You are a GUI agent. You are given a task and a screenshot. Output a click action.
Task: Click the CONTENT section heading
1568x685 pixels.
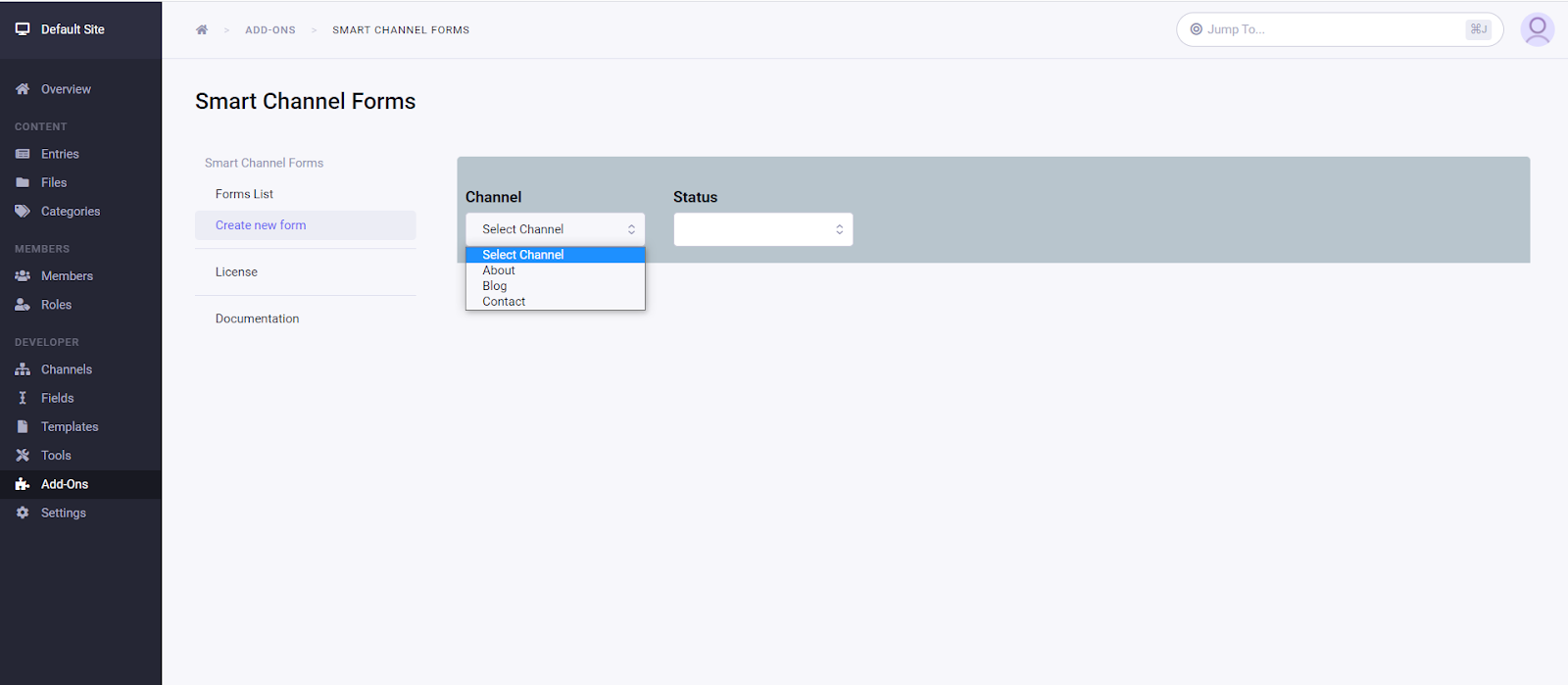[41, 126]
